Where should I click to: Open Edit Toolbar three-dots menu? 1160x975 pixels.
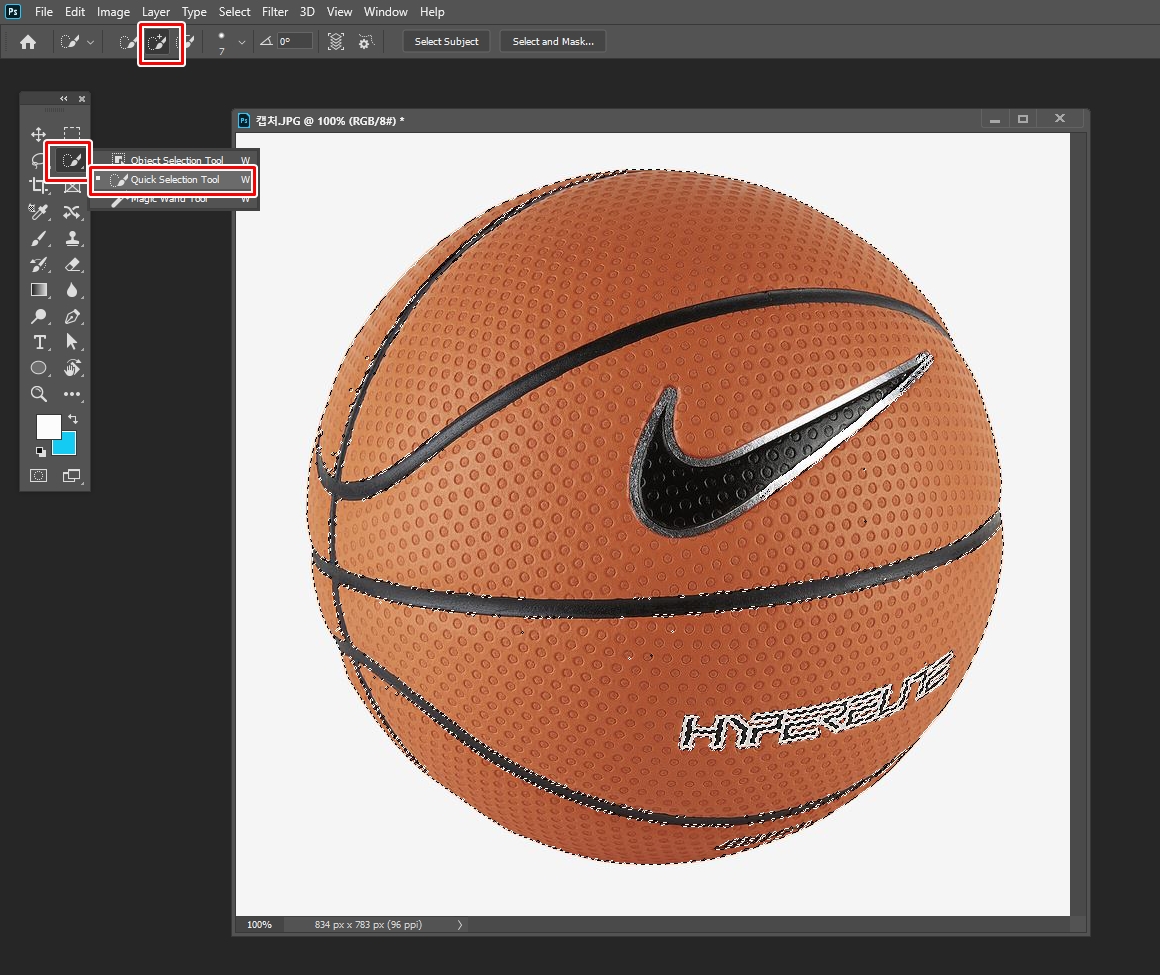pos(72,394)
